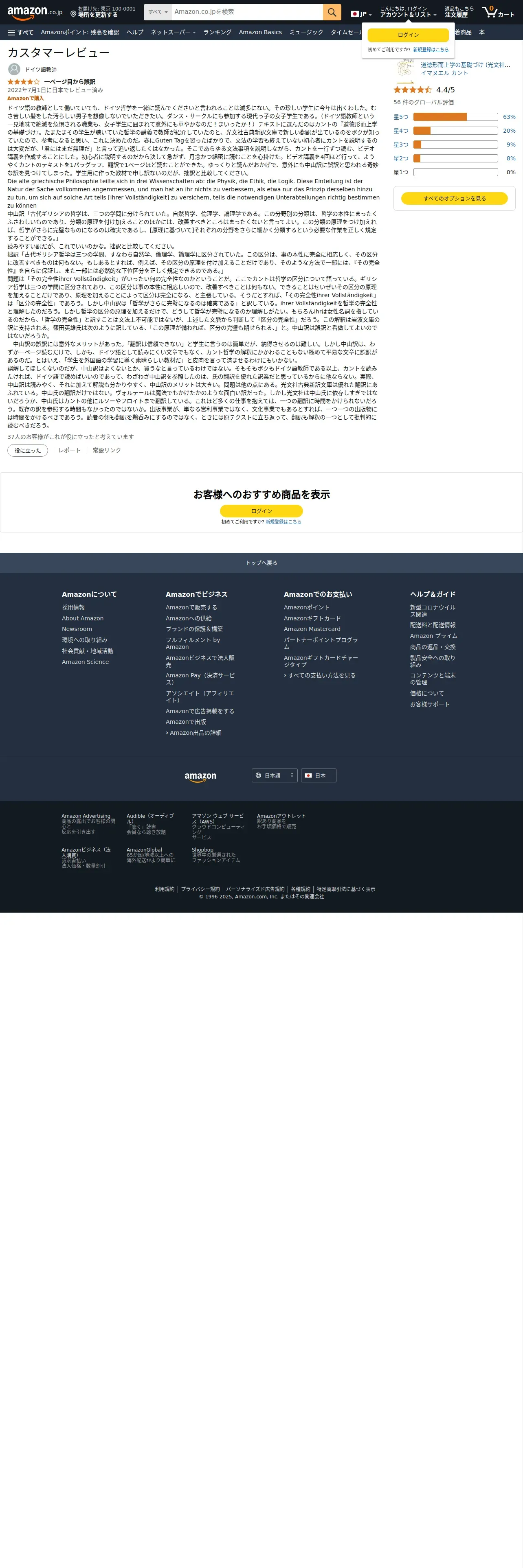Open 採用情報 footer link
This screenshot has height=1568, width=523.
click(x=73, y=607)
